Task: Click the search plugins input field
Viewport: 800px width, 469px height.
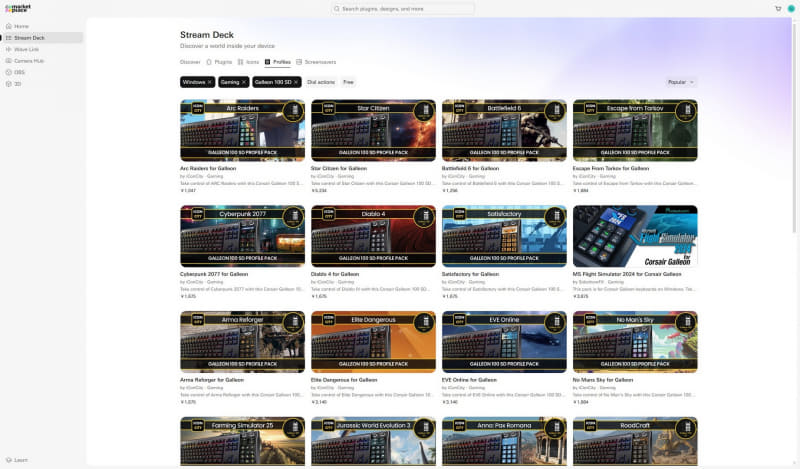Action: point(403,9)
